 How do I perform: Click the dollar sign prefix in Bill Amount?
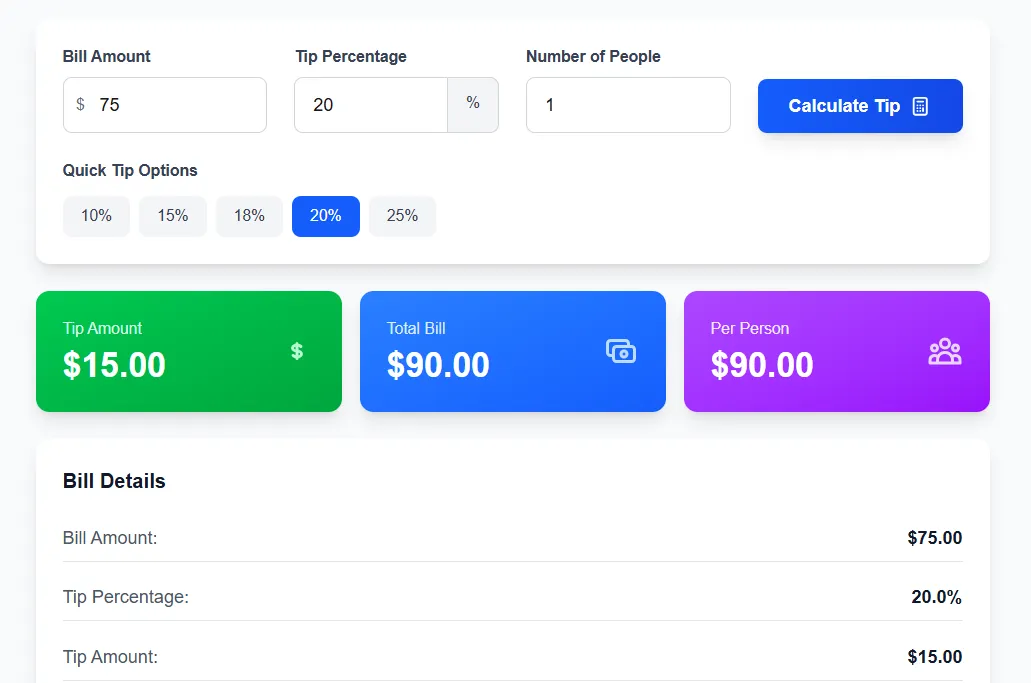click(80, 105)
